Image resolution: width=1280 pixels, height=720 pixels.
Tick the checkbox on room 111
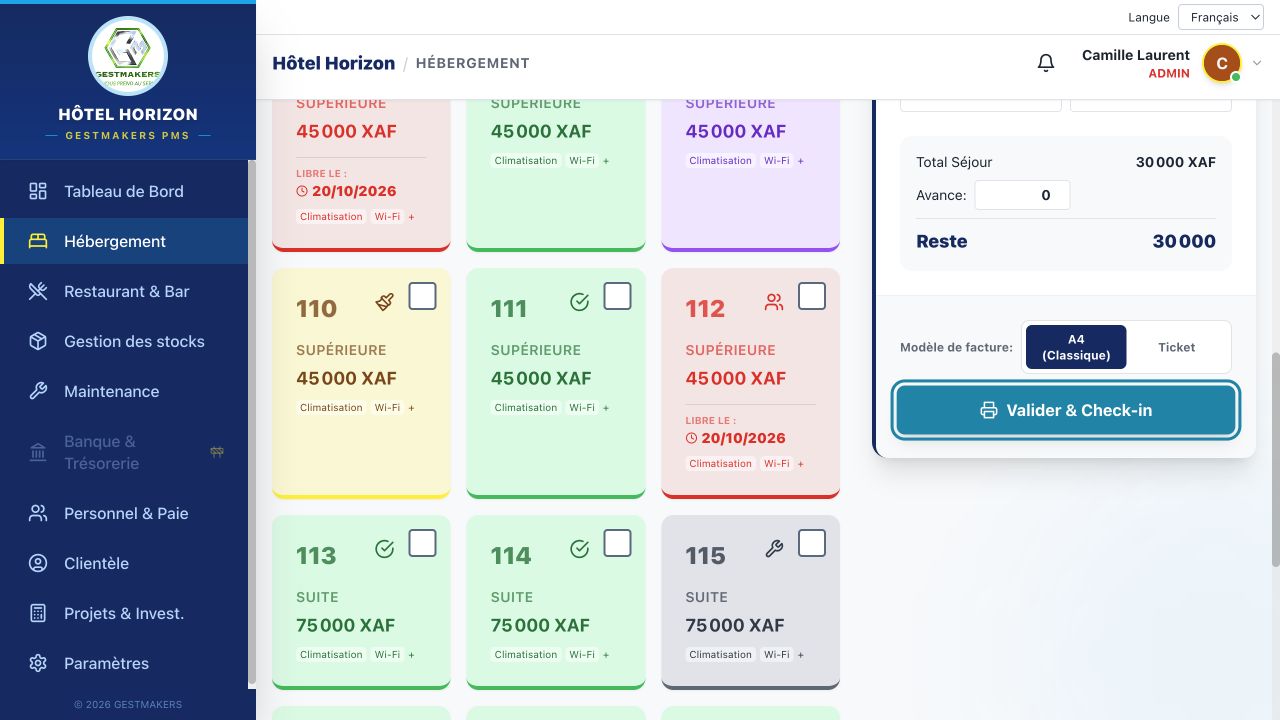point(618,296)
